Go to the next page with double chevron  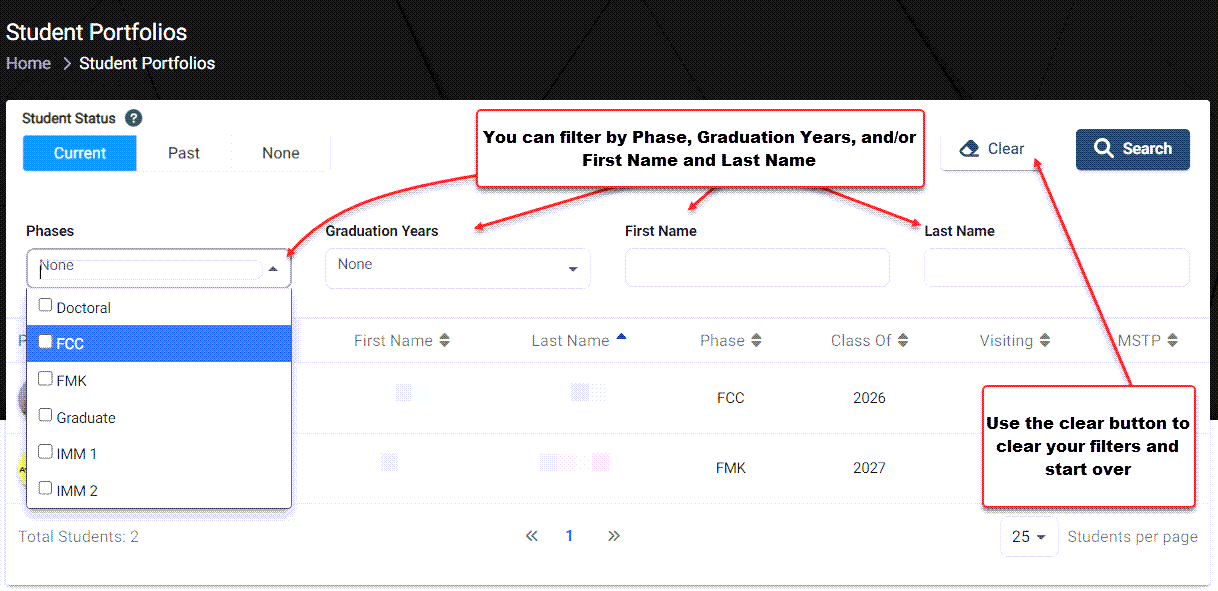[x=614, y=536]
